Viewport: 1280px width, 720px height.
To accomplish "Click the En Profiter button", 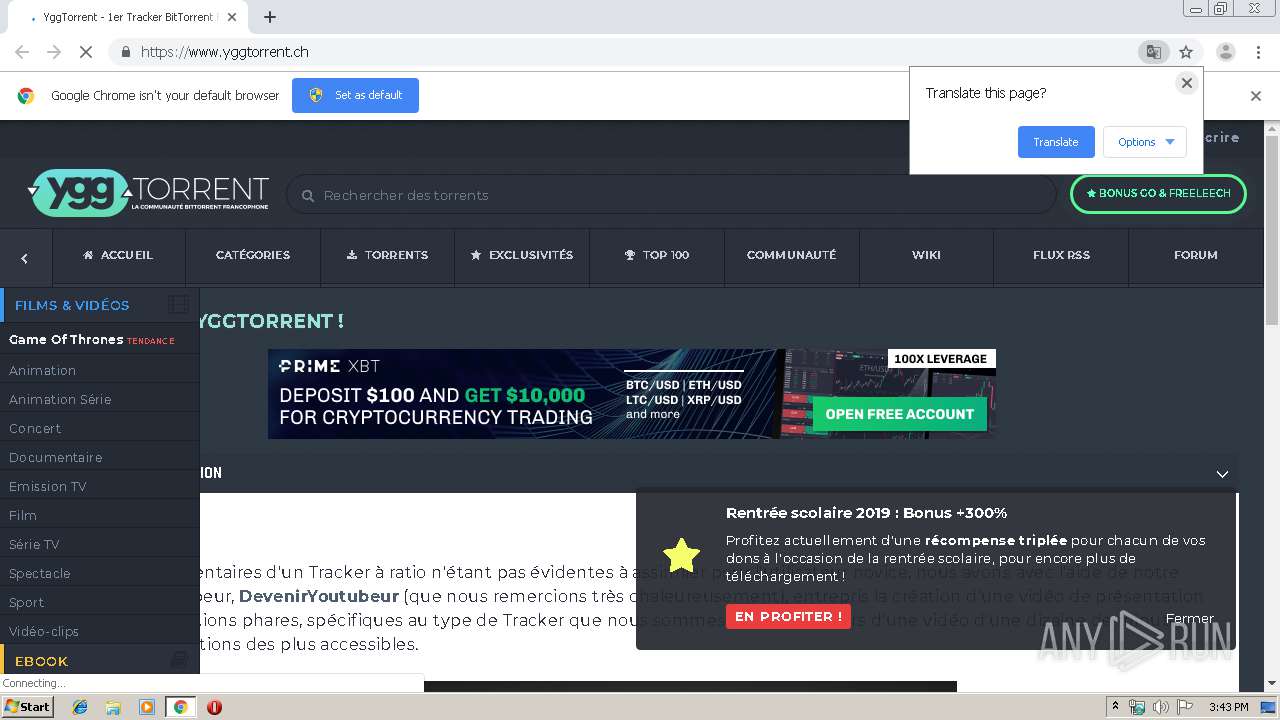I will (788, 616).
